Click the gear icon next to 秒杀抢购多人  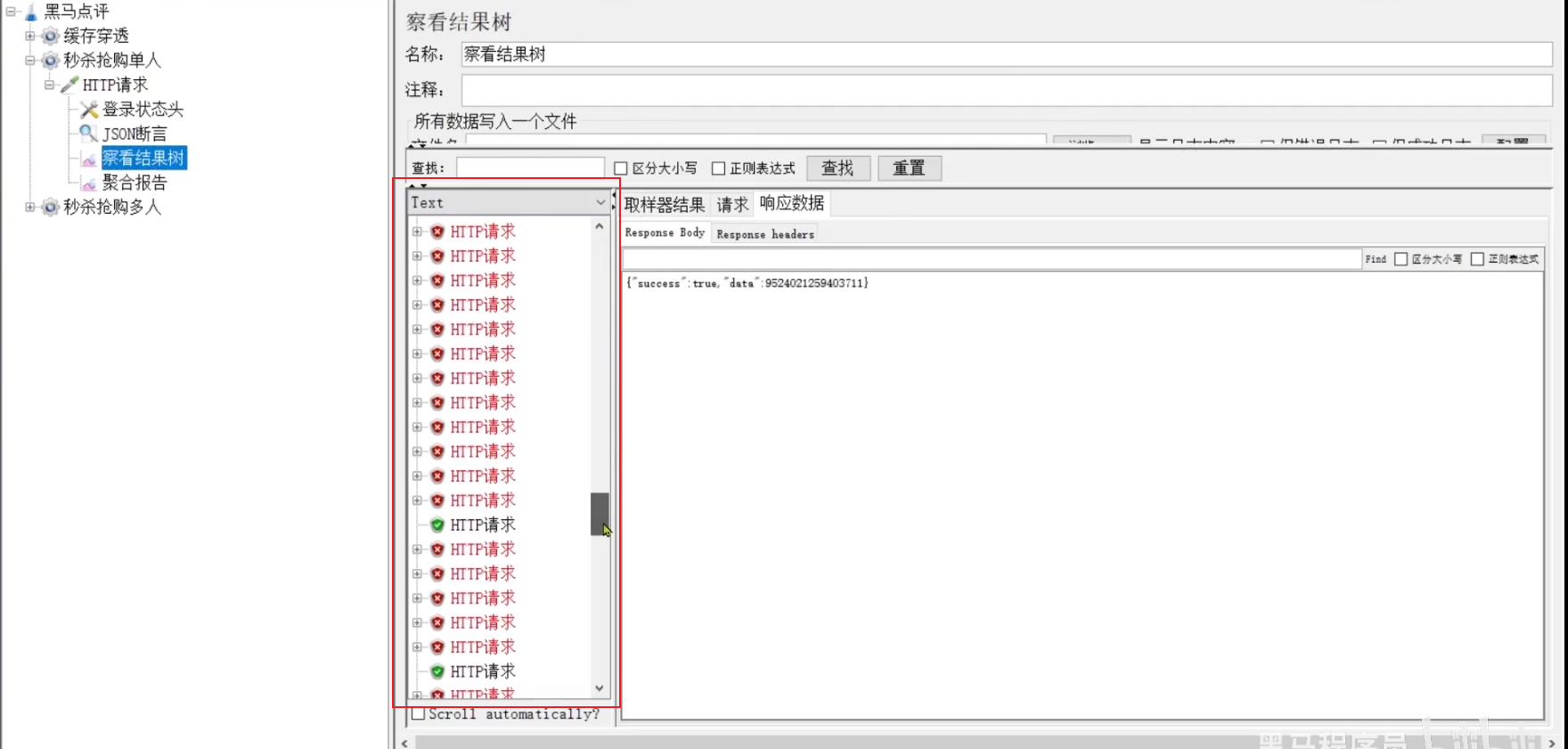(51, 208)
